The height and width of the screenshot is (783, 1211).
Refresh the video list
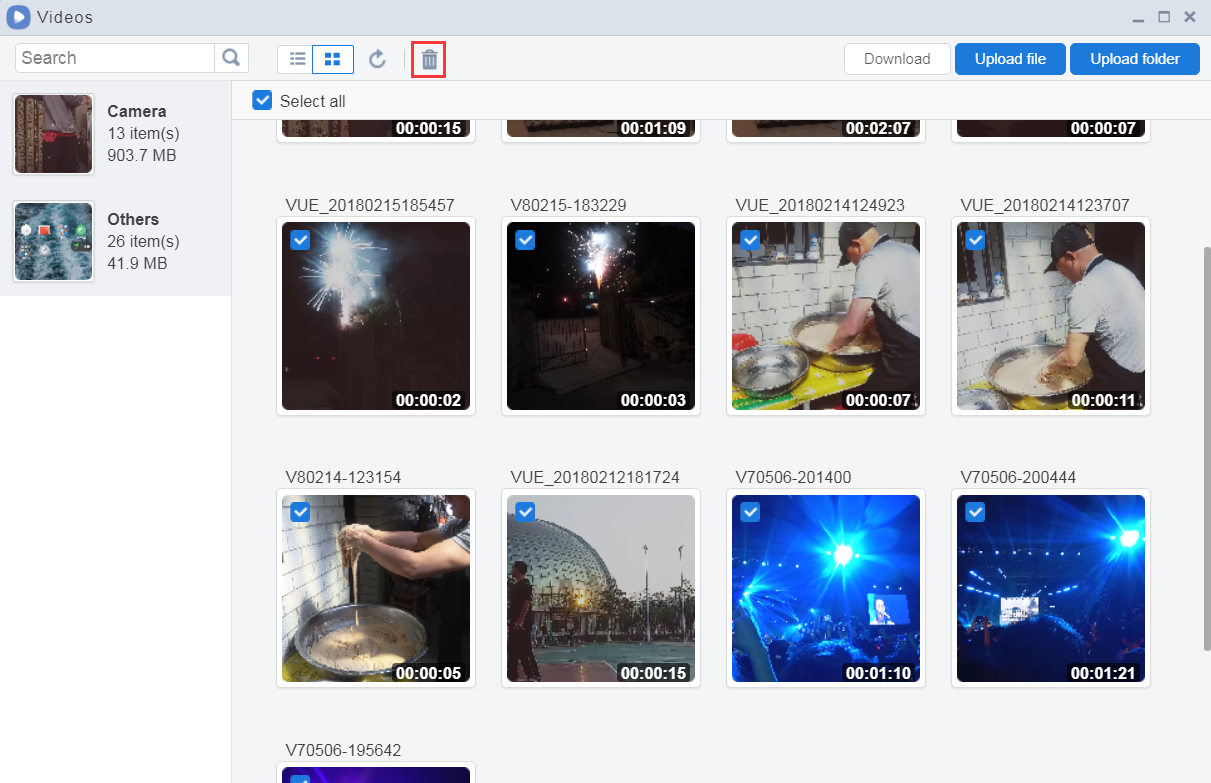coord(377,59)
